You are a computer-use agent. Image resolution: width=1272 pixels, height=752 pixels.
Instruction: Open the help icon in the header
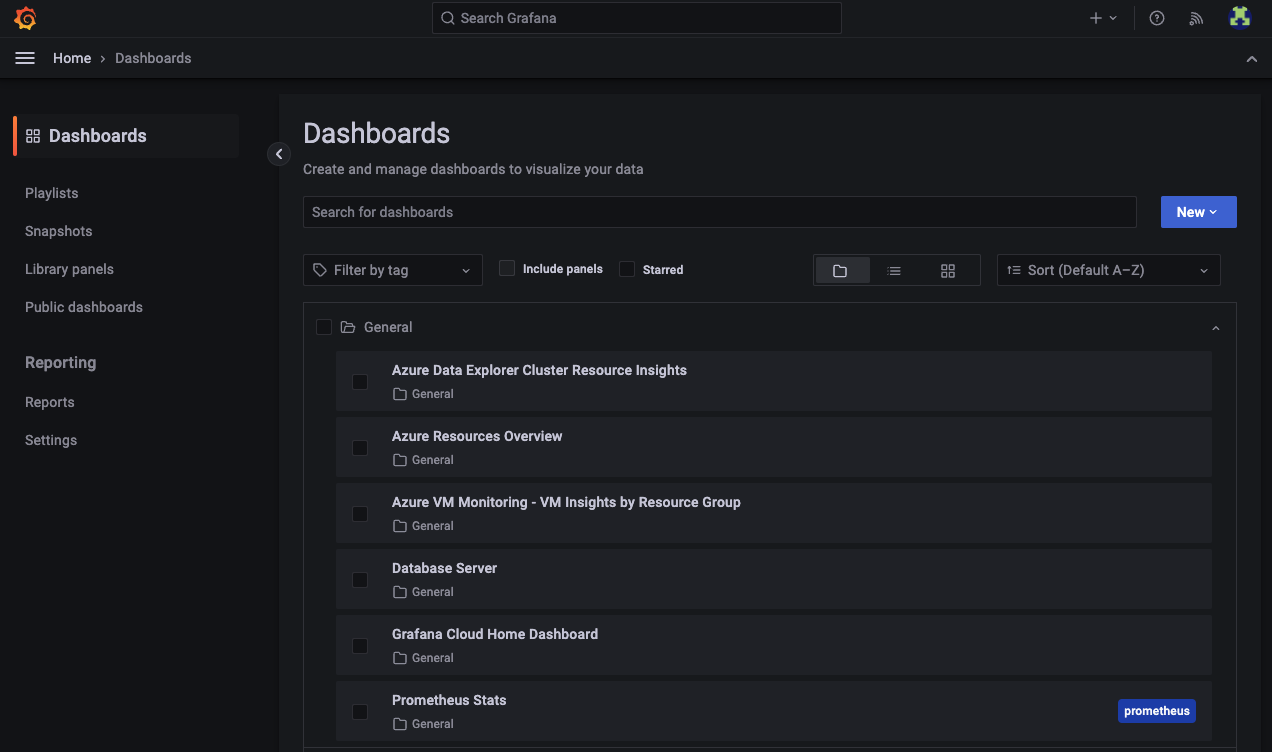click(x=1157, y=17)
